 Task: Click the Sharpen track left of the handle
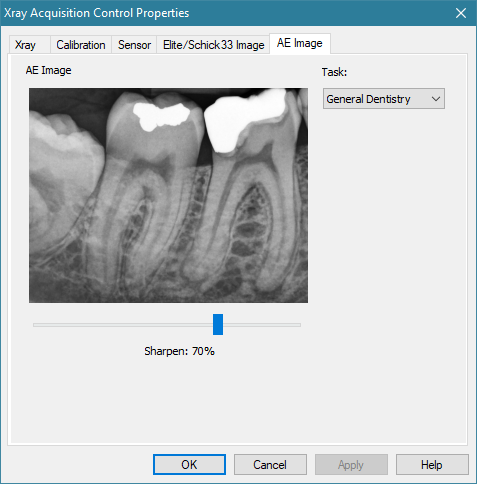tap(123, 325)
